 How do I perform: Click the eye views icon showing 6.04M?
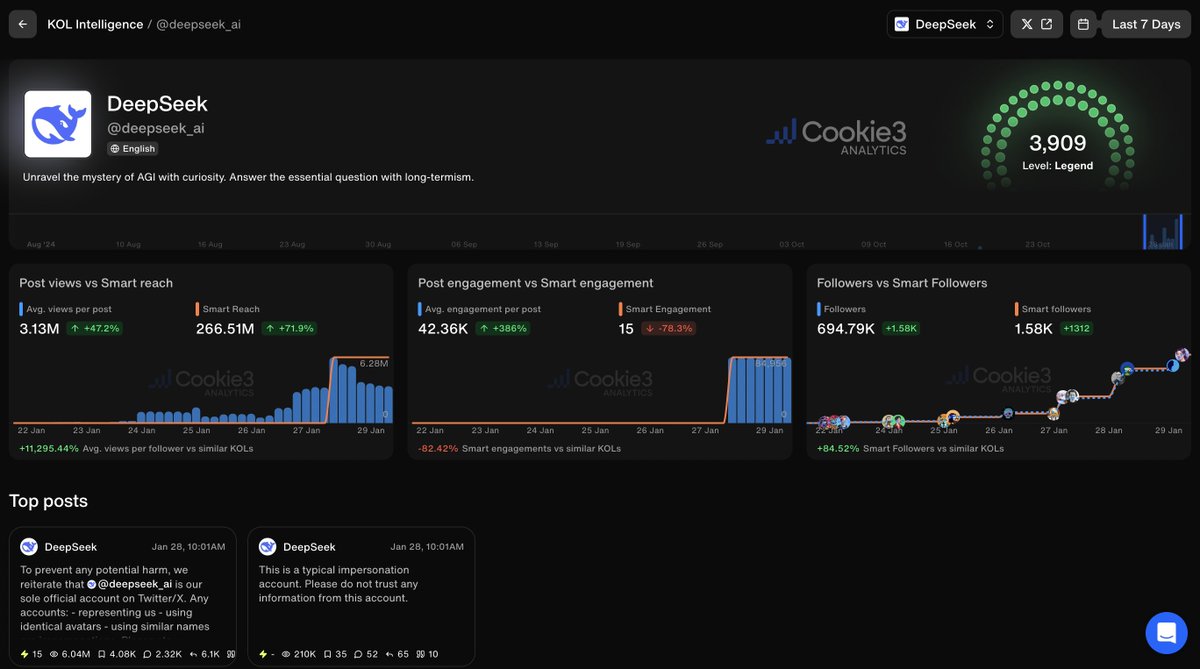tap(54, 654)
